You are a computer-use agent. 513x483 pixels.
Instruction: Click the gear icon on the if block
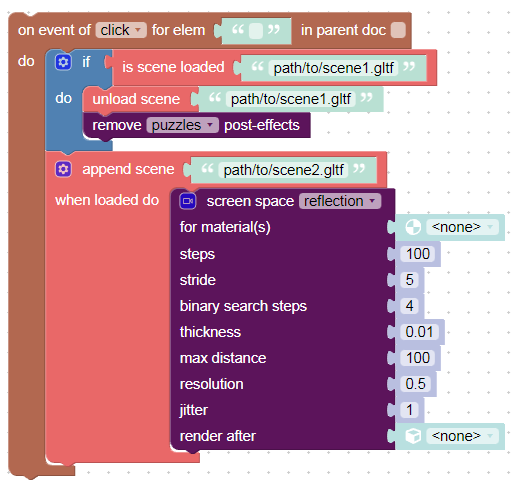tap(63, 62)
